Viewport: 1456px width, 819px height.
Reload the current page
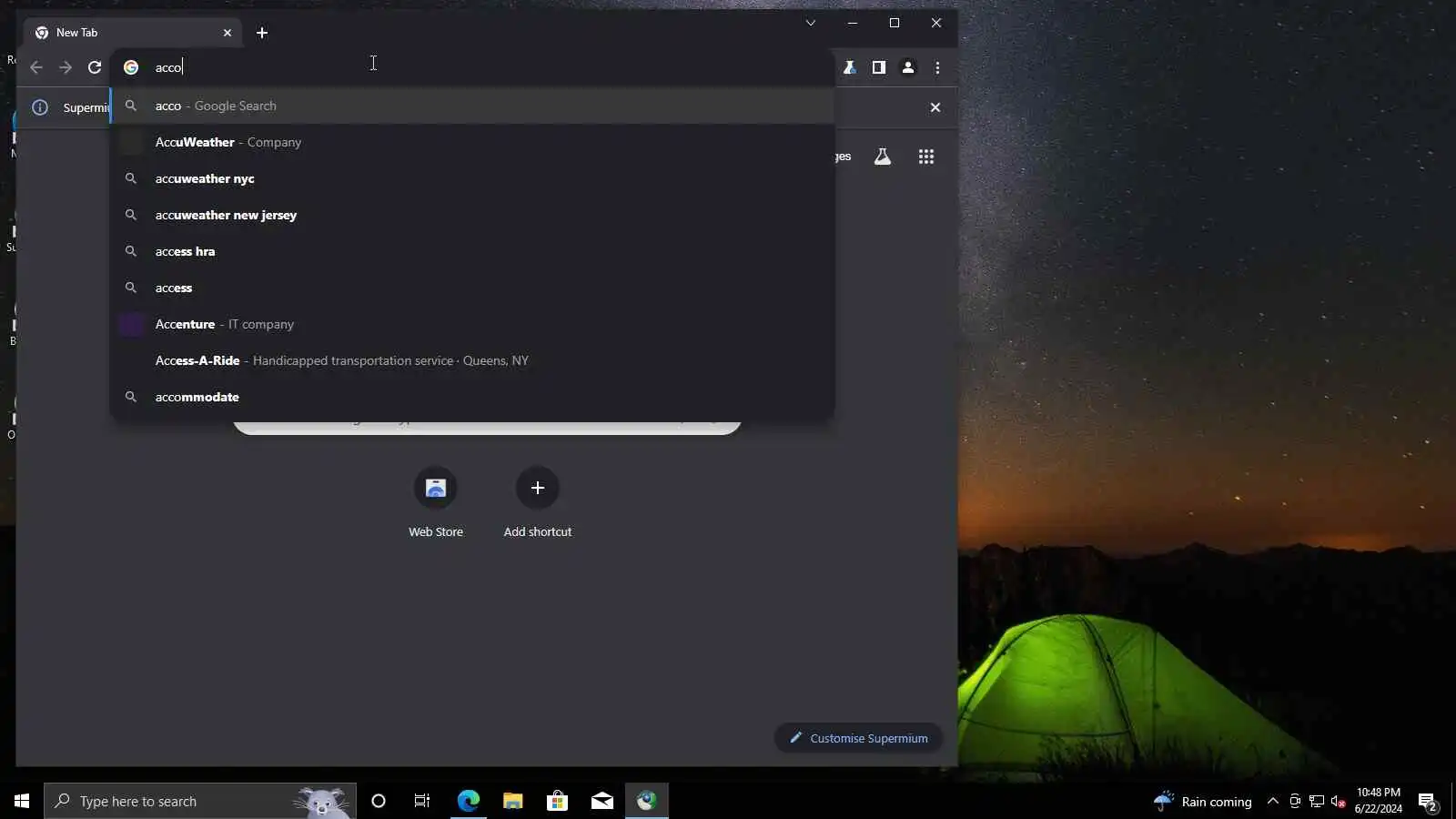(x=95, y=67)
